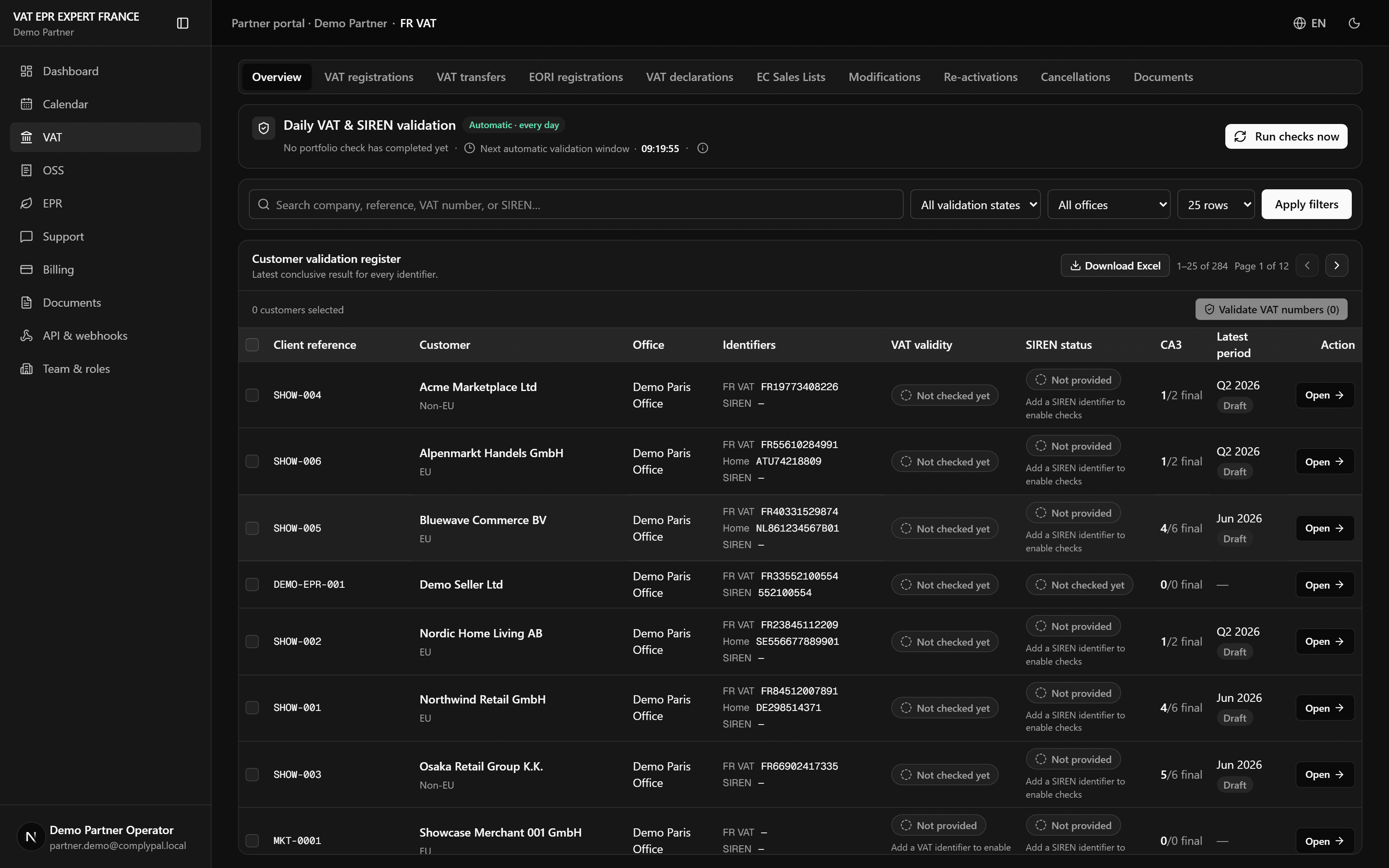Screen dimensions: 1389x868
Task: Select the checkbox for SHOW-003
Action: [x=252, y=775]
